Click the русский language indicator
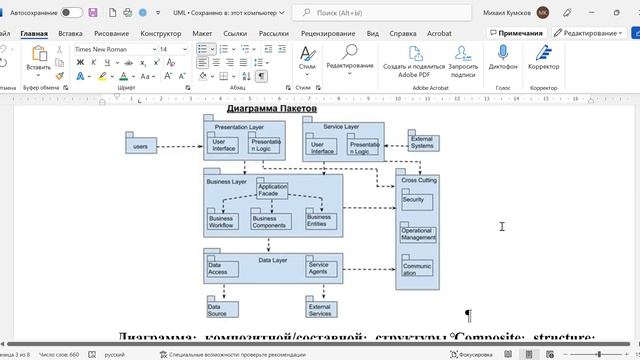 115,355
